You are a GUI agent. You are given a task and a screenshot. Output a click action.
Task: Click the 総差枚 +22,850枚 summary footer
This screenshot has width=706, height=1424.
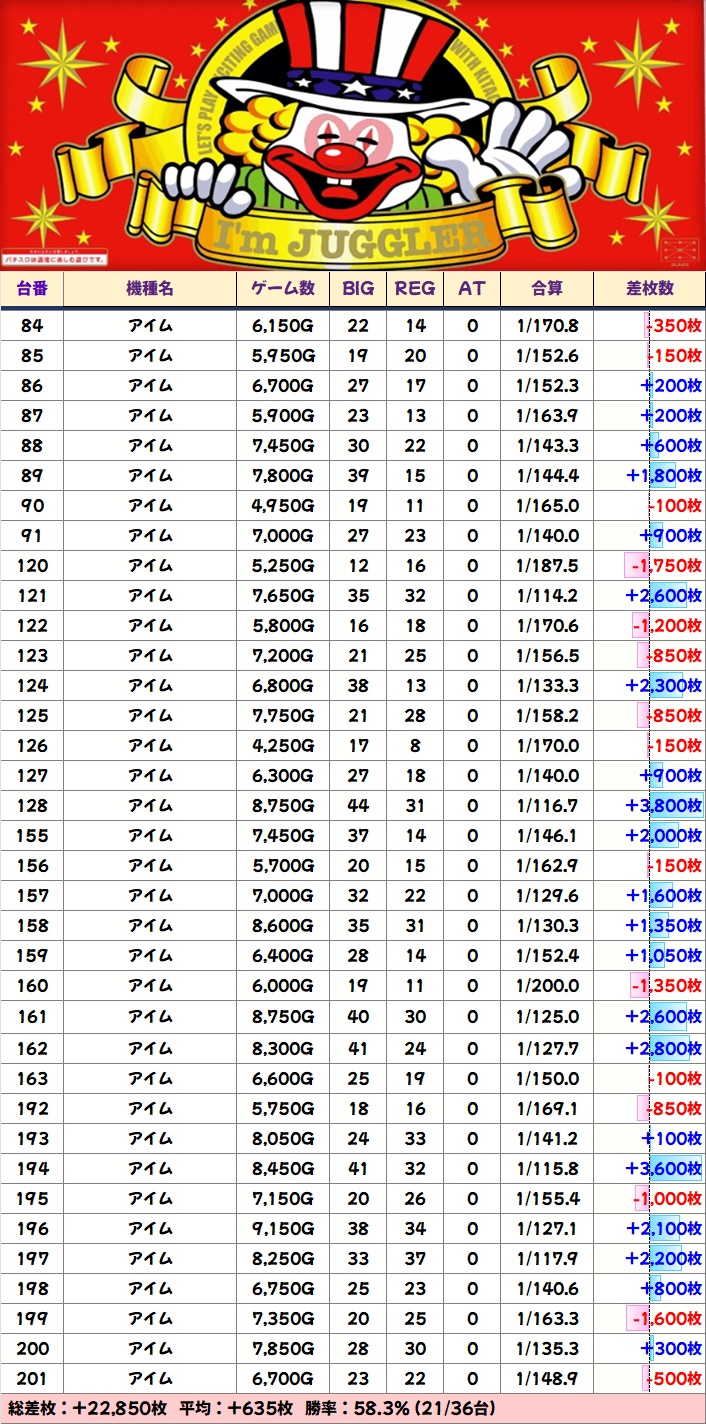(x=353, y=1409)
